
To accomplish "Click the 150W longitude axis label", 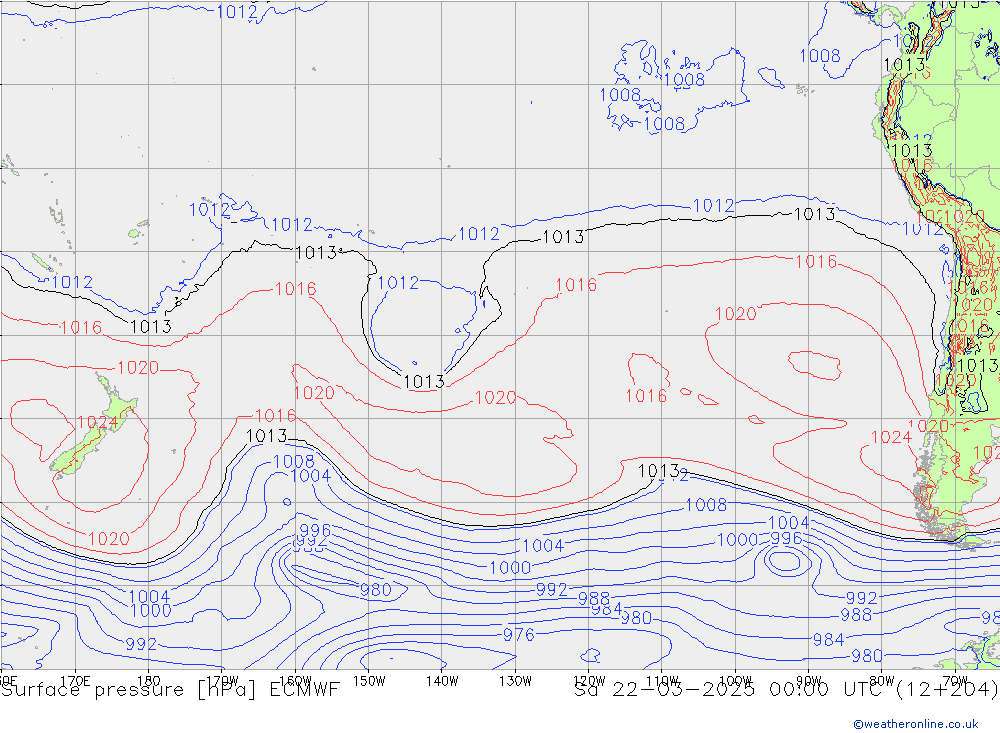I will [x=369, y=681].
